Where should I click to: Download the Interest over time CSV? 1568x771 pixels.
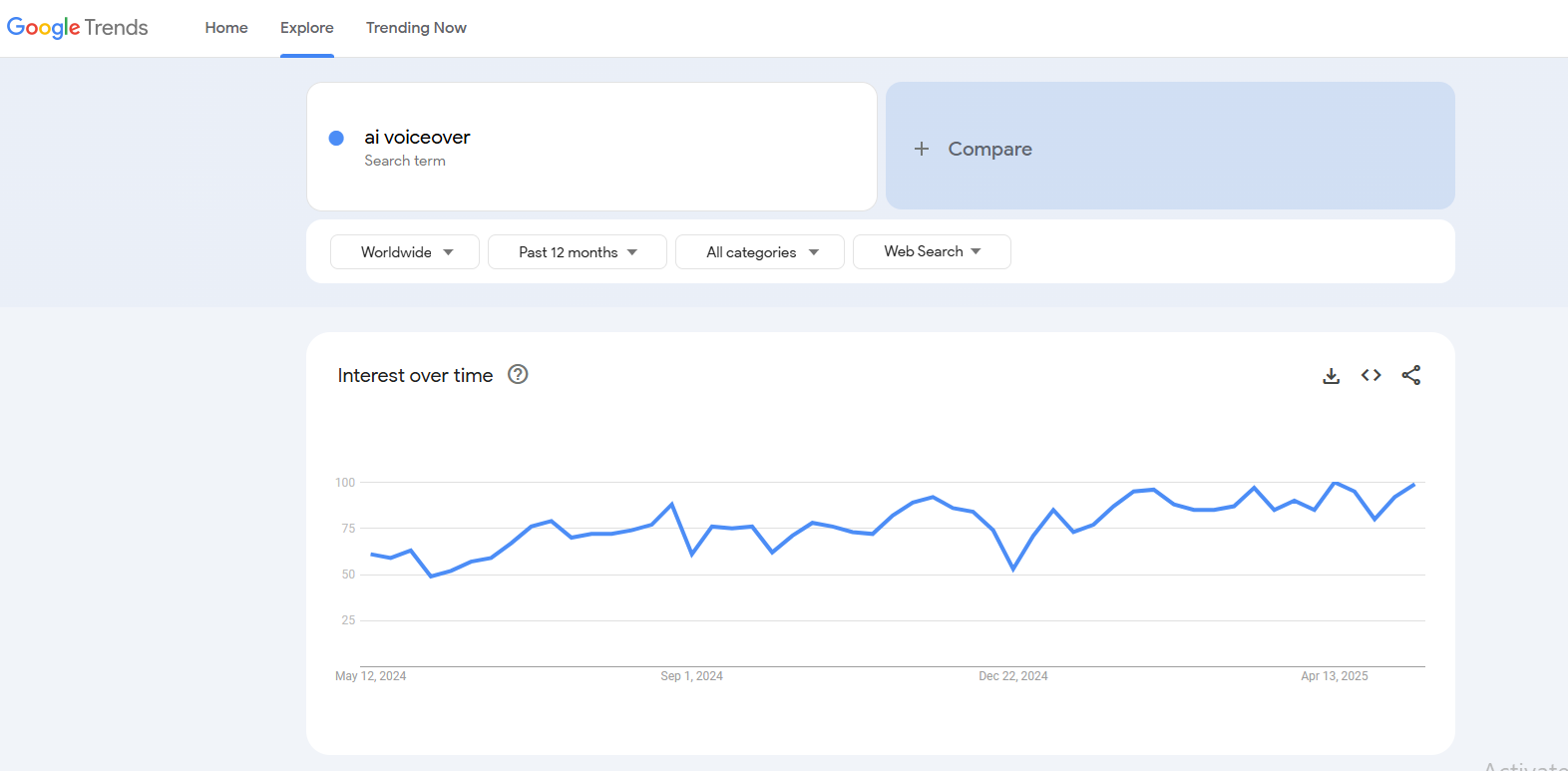[x=1331, y=376]
